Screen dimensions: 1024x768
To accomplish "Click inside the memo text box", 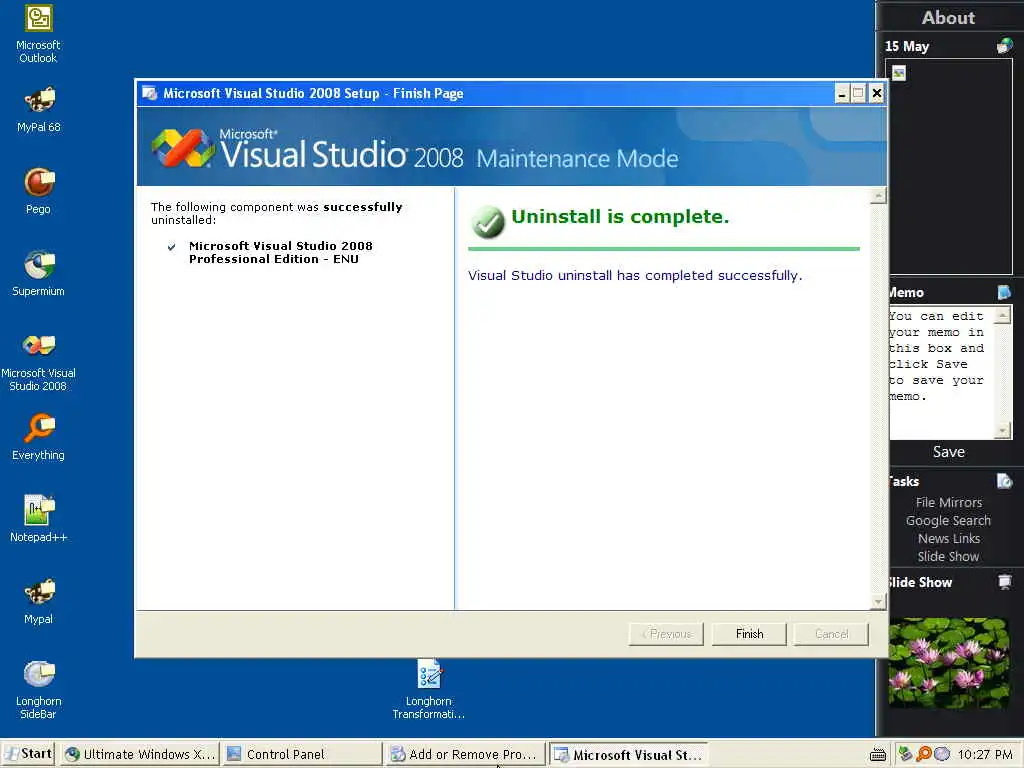I will (x=940, y=372).
